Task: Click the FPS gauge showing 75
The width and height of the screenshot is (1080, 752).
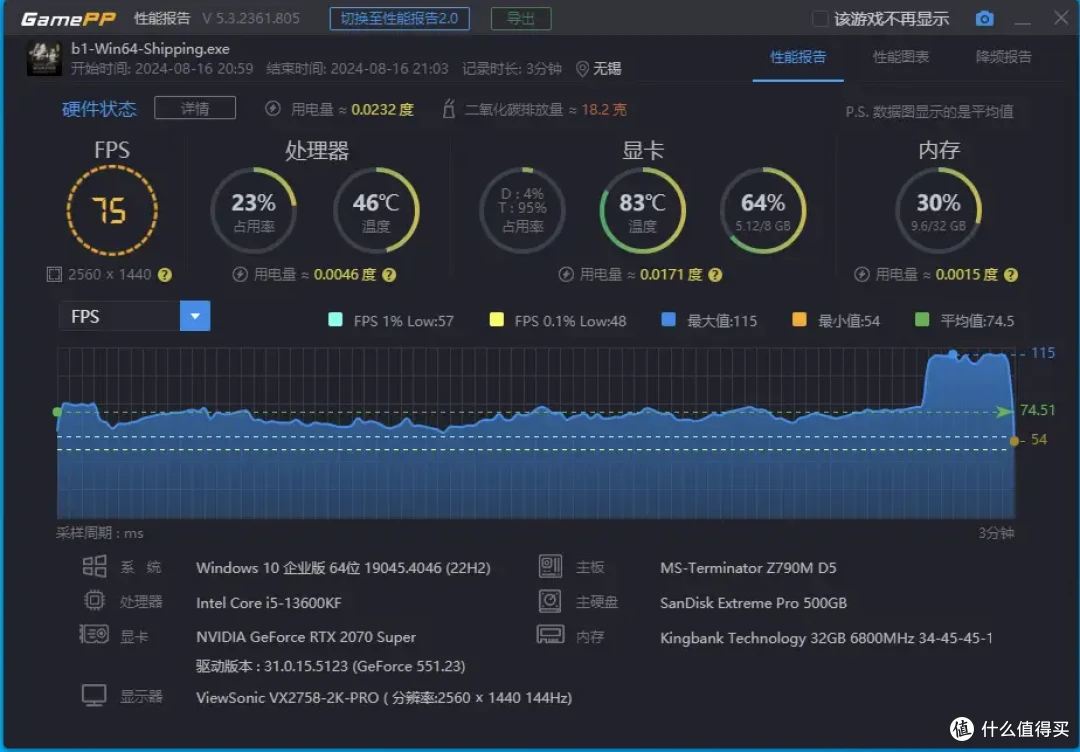Action: pyautogui.click(x=112, y=210)
